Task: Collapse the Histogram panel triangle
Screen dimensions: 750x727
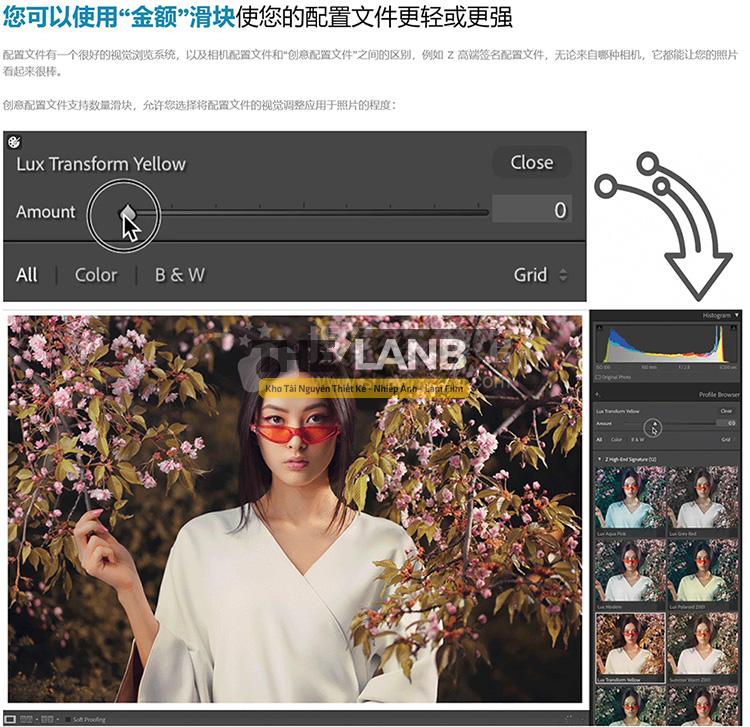Action: [x=737, y=315]
